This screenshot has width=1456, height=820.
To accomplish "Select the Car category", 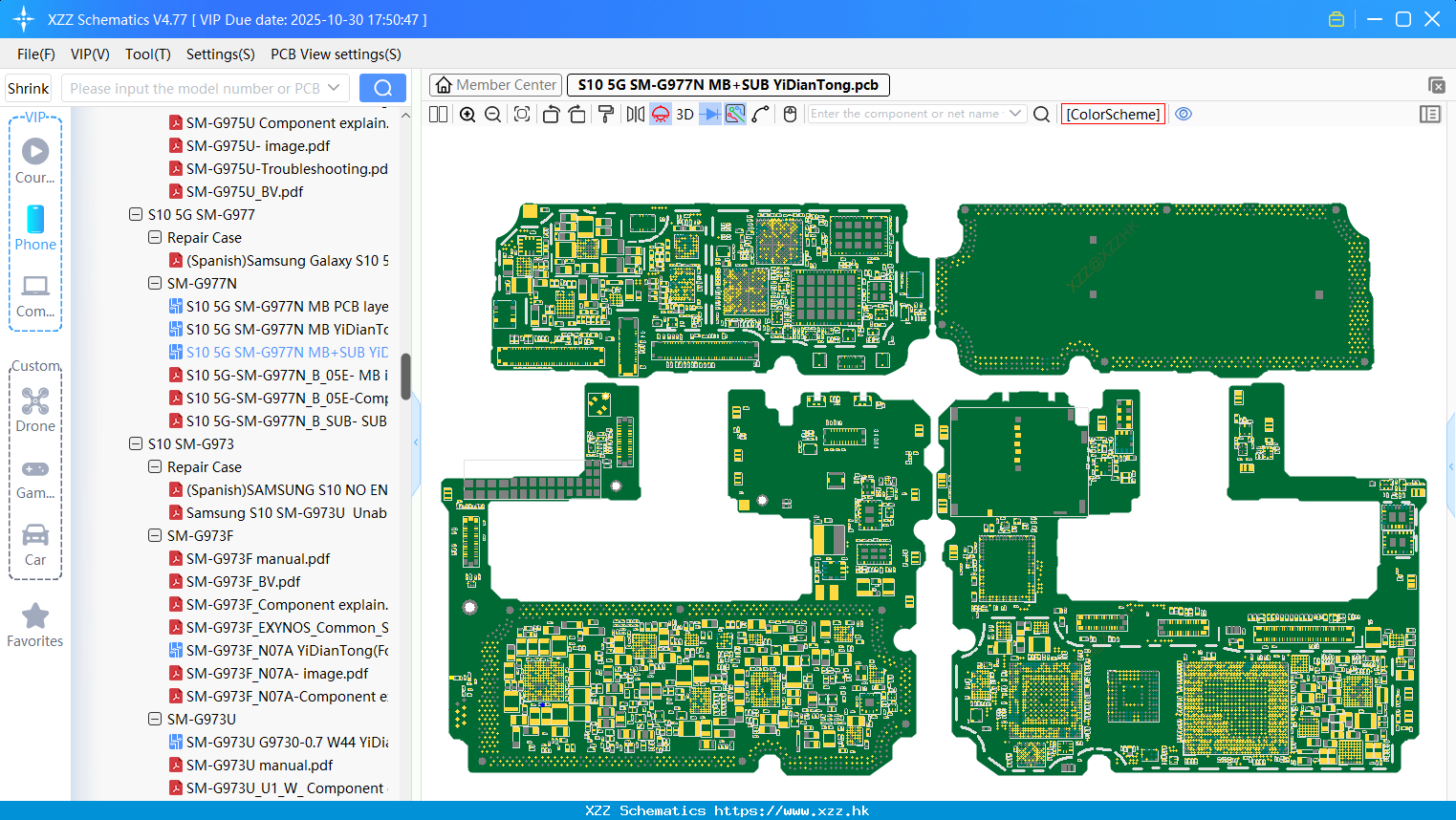I will [35, 544].
